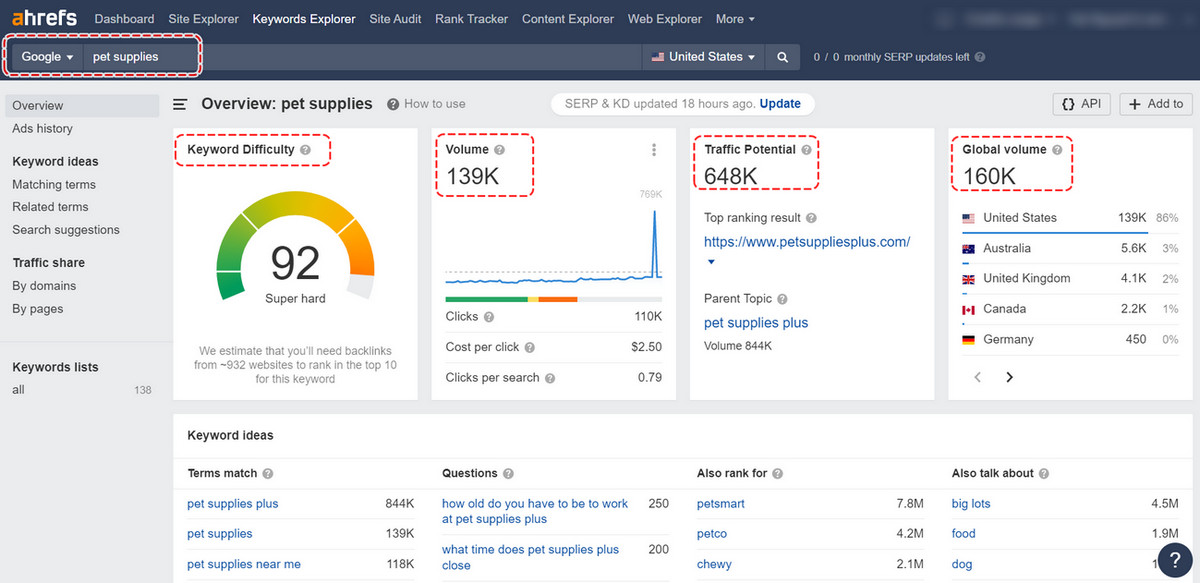
Task: Click the Germany flag in Global volume list
Action: [968, 340]
